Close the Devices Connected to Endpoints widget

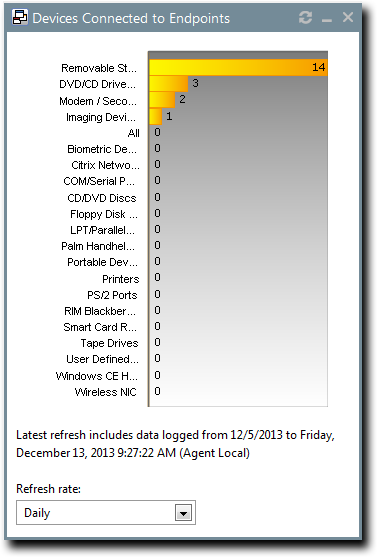[348, 17]
